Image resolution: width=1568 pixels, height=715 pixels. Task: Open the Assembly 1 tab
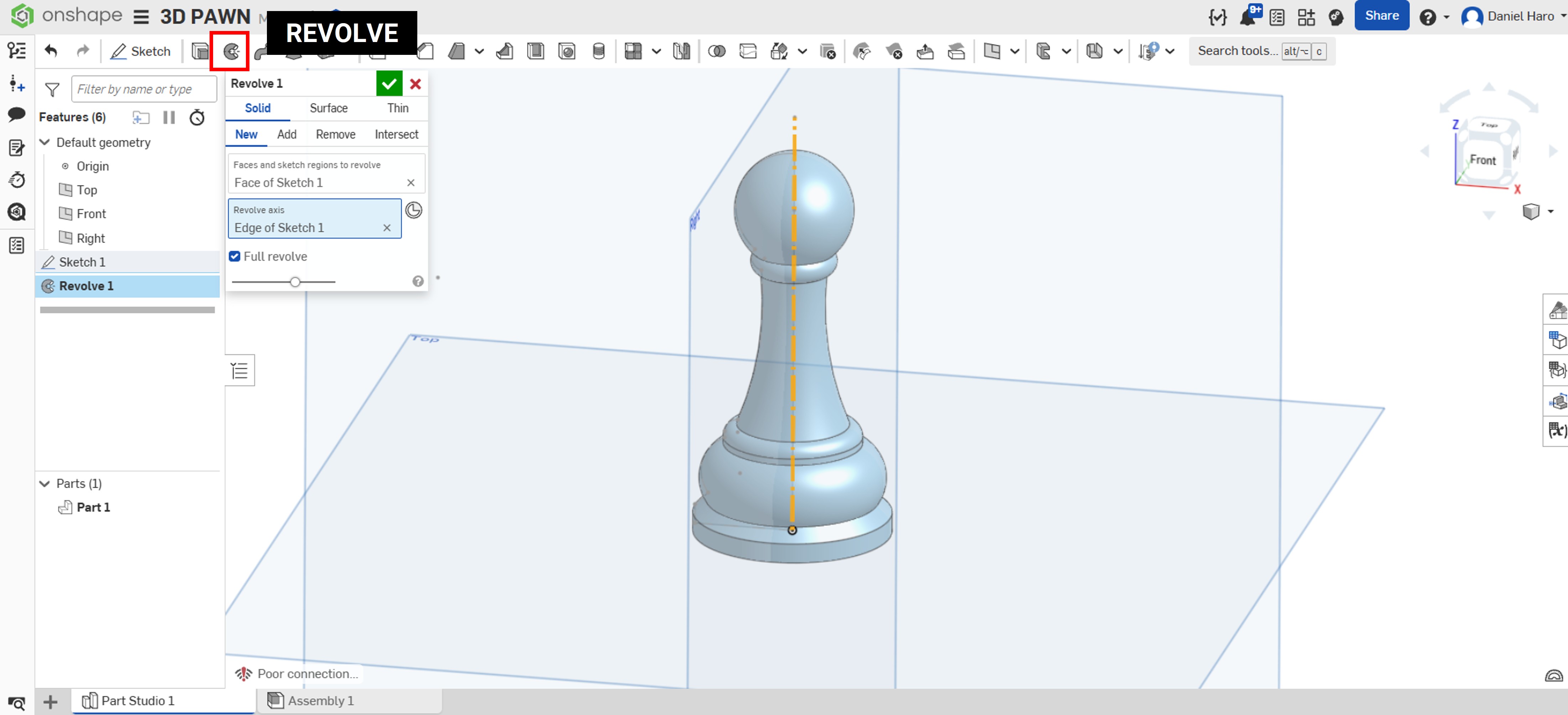pos(320,700)
